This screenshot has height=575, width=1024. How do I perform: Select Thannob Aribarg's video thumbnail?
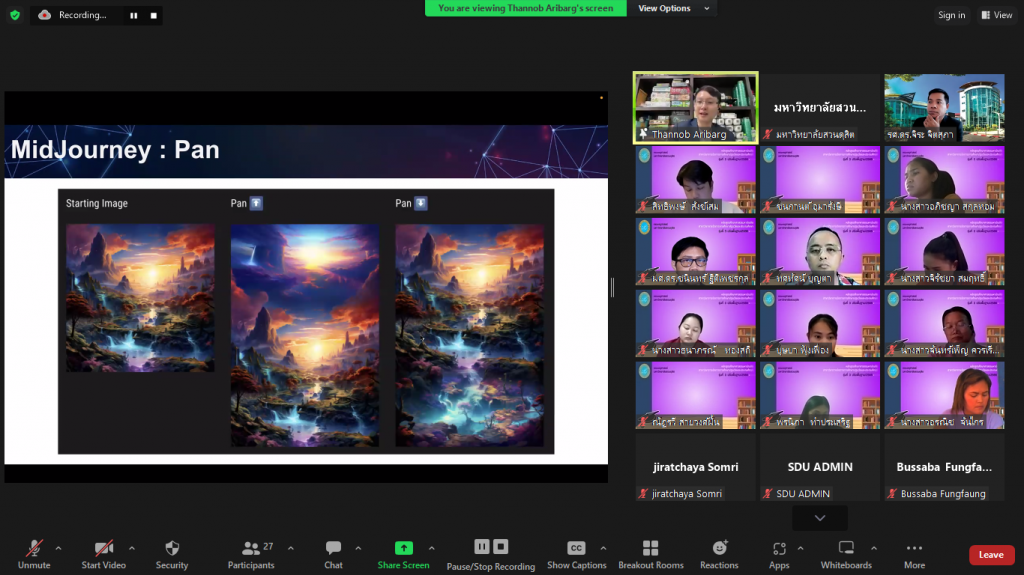[x=695, y=106]
